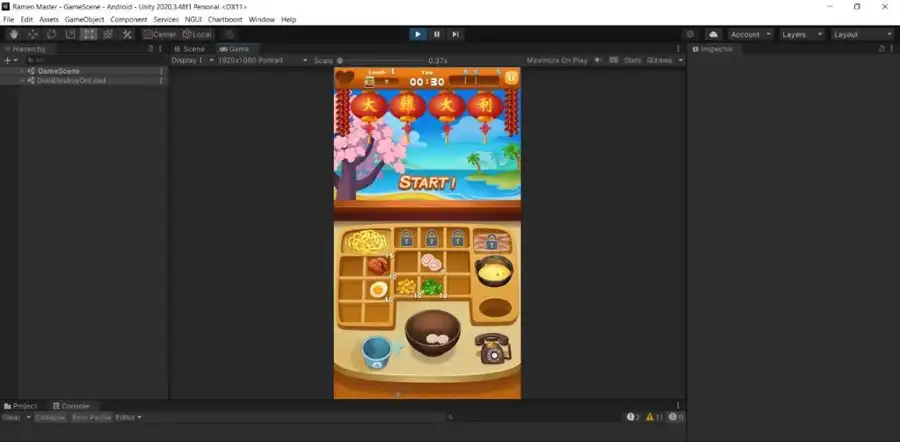Click the Step frame button
This screenshot has width=900, height=442.
(456, 34)
